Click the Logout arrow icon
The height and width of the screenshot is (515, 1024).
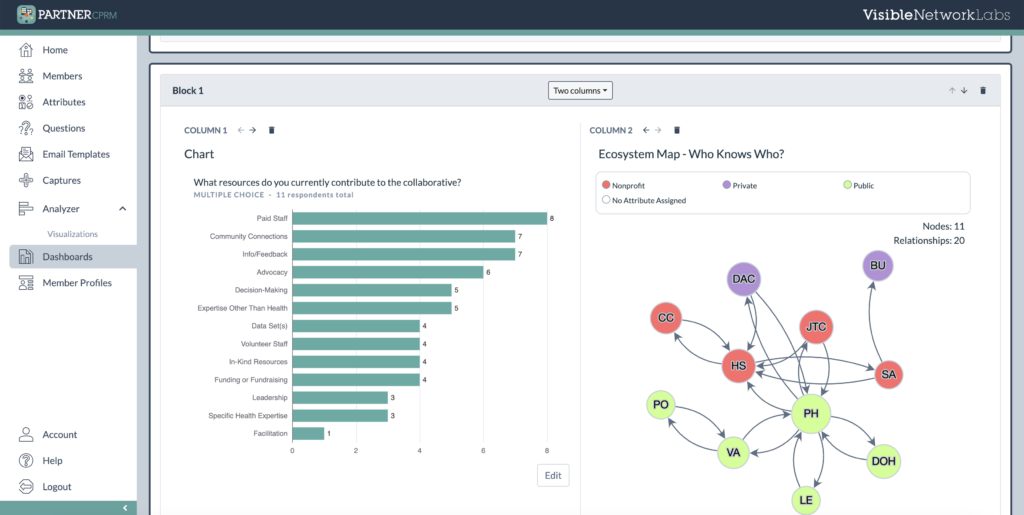tap(26, 486)
